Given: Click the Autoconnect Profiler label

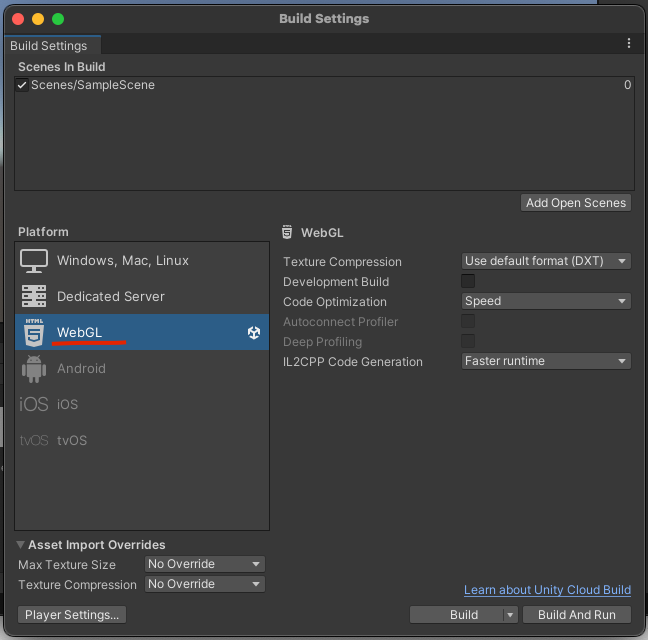Looking at the screenshot, I should coord(341,322).
